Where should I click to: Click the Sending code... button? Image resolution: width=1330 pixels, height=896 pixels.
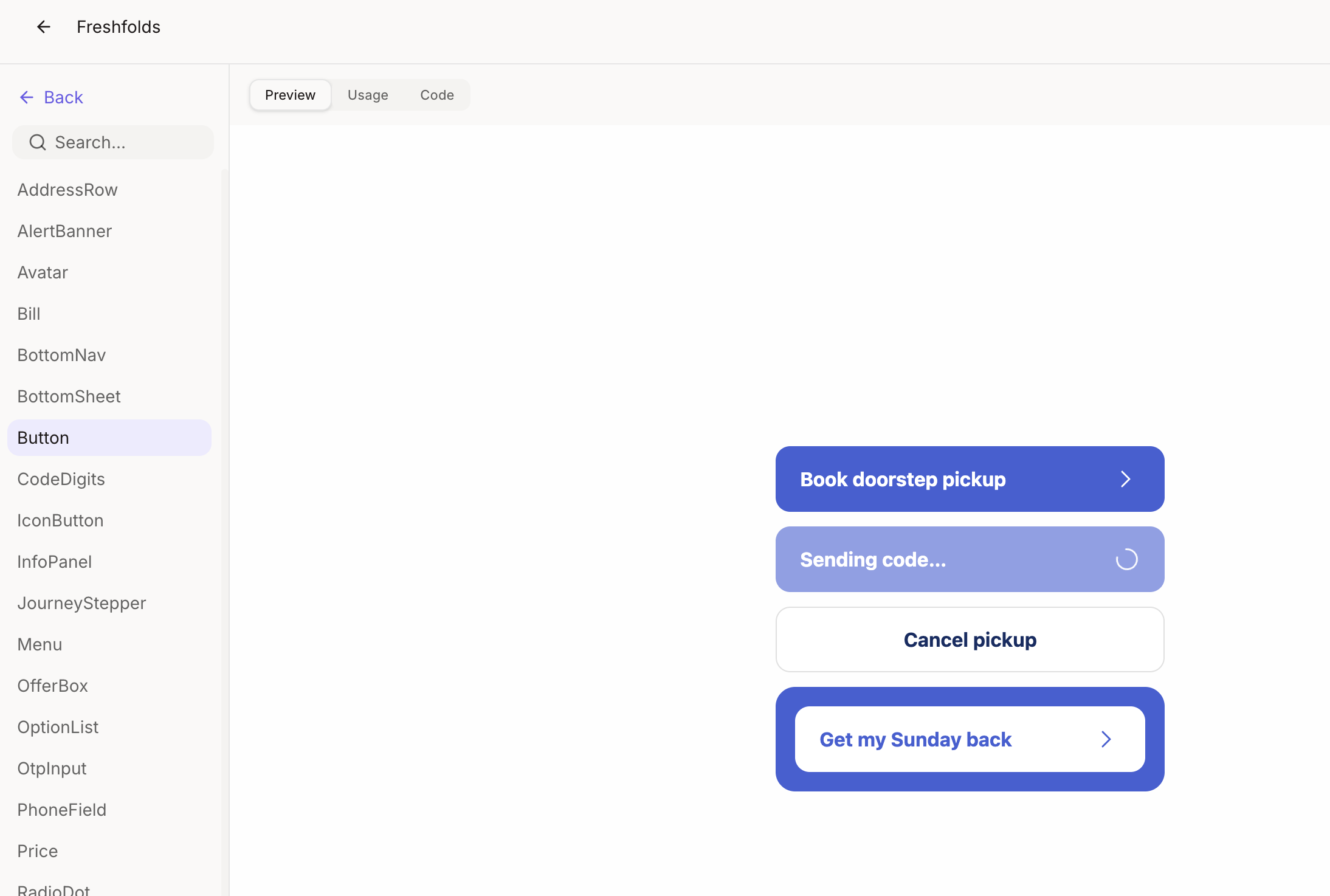970,559
